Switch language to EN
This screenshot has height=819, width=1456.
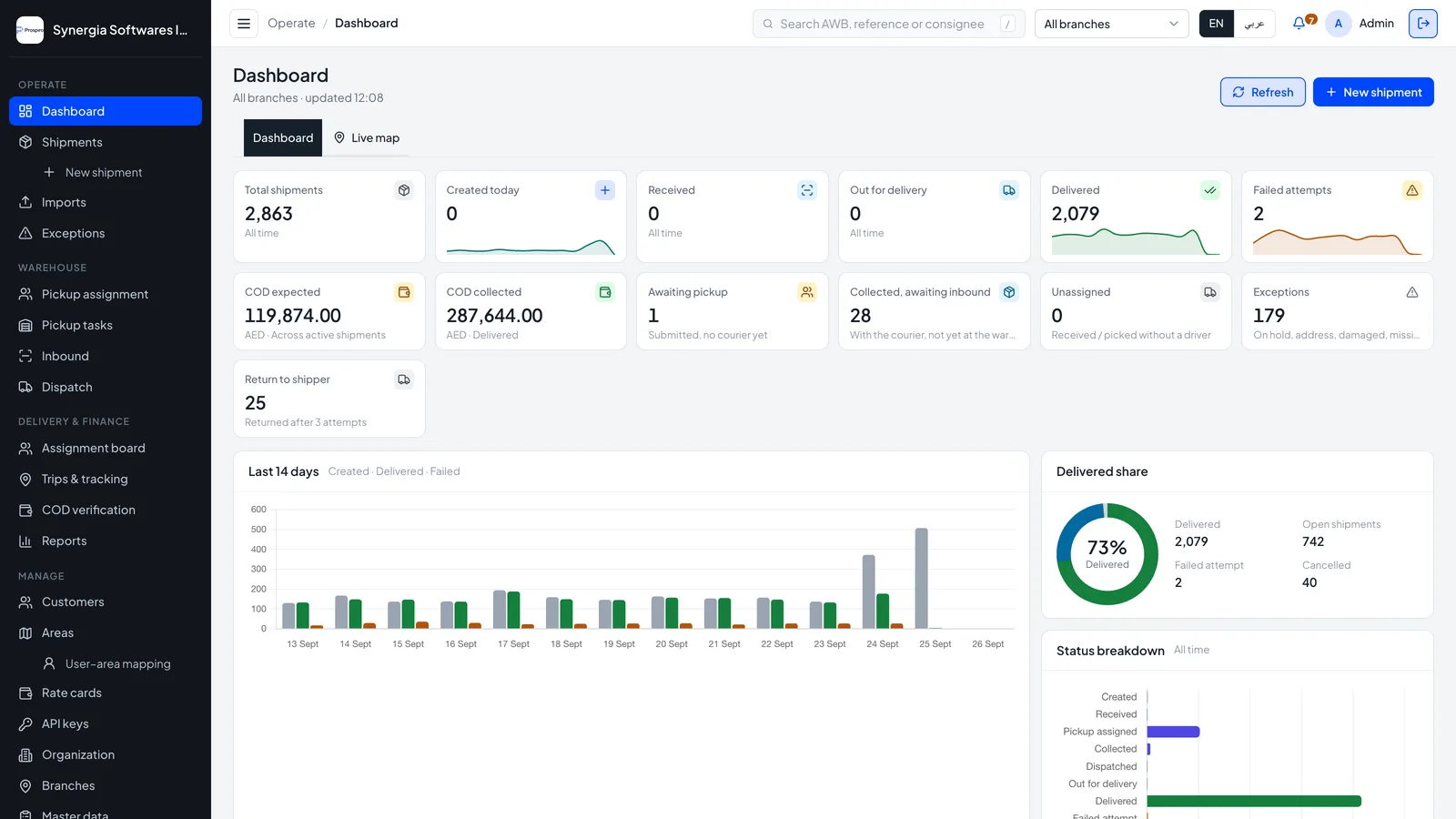pos(1217,24)
